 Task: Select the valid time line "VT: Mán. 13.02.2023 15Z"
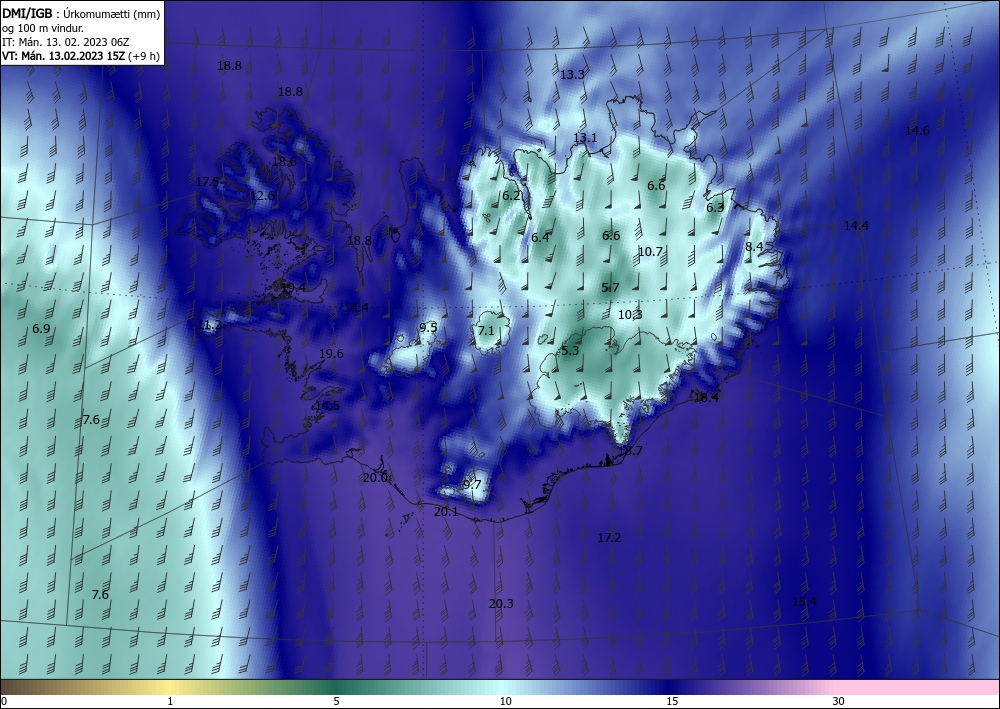(x=63, y=56)
